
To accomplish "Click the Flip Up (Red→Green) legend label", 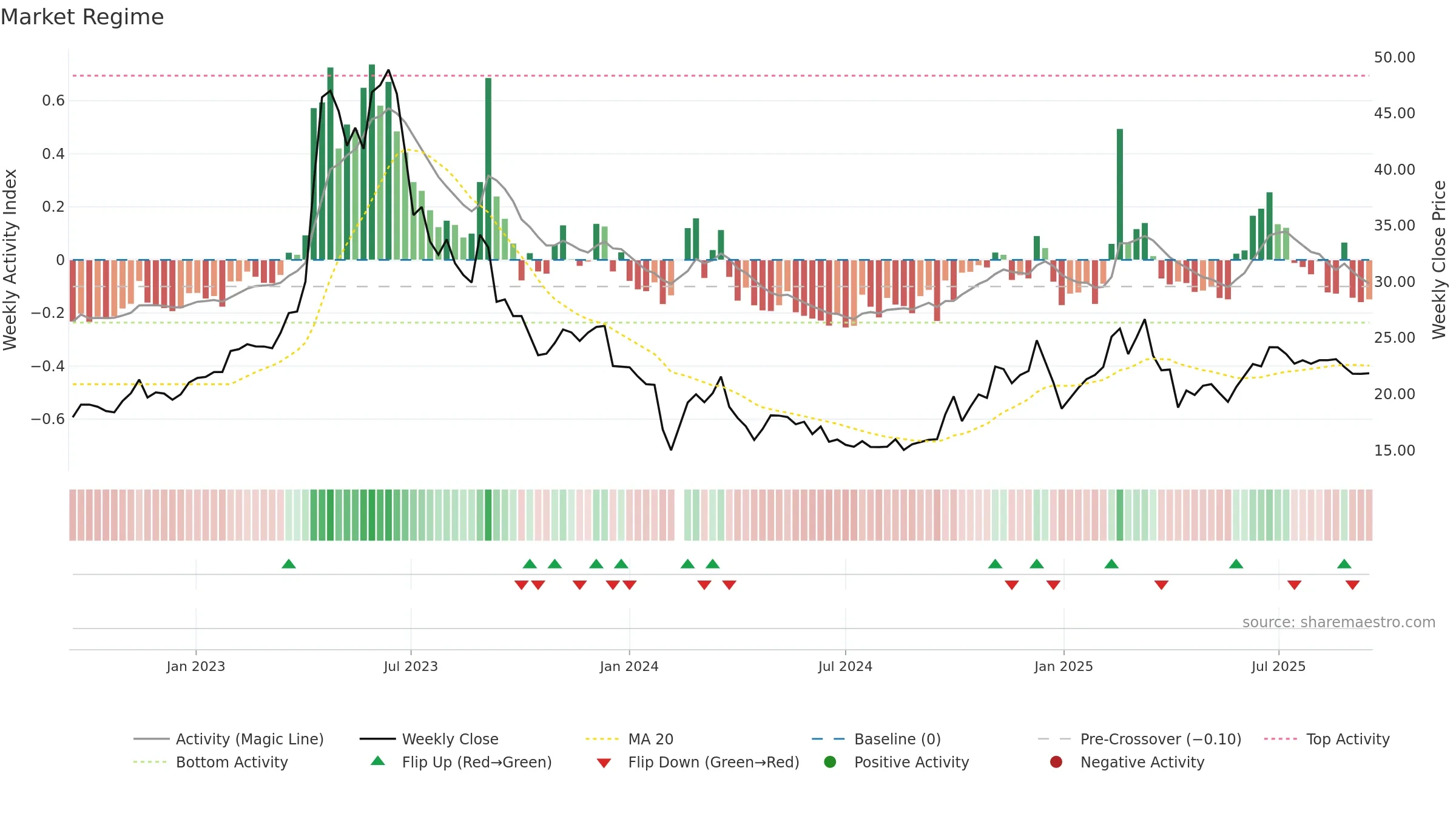I will pos(477,762).
